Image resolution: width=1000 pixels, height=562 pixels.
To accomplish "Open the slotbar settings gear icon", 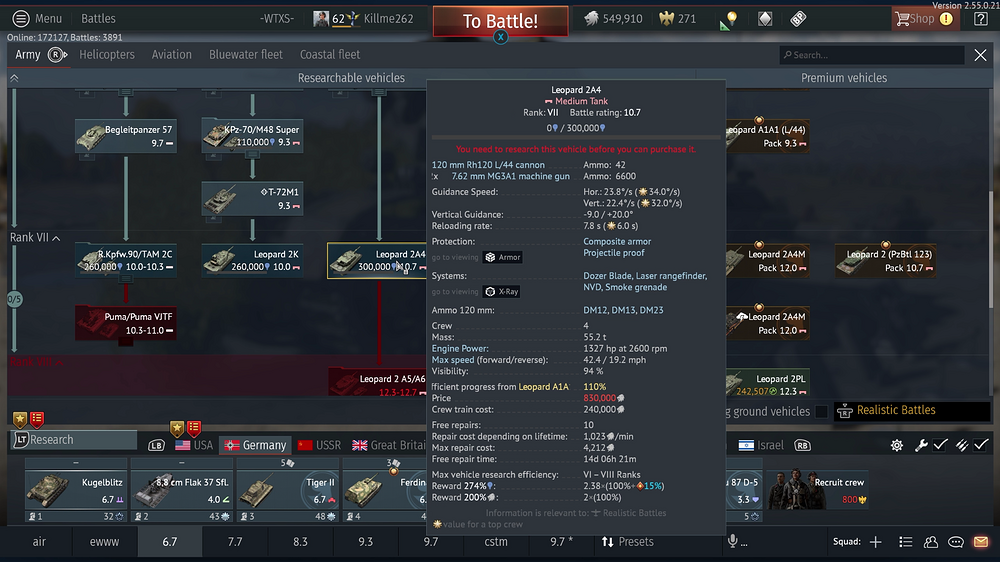I will pos(897,445).
